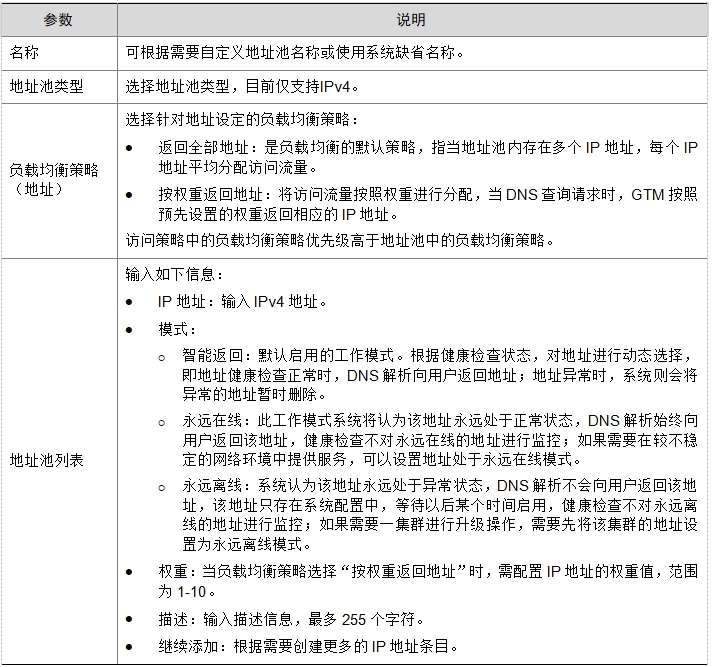The height and width of the screenshot is (667, 712).
Task: Select the 地址池列表 parameter cell
Action: (59, 461)
